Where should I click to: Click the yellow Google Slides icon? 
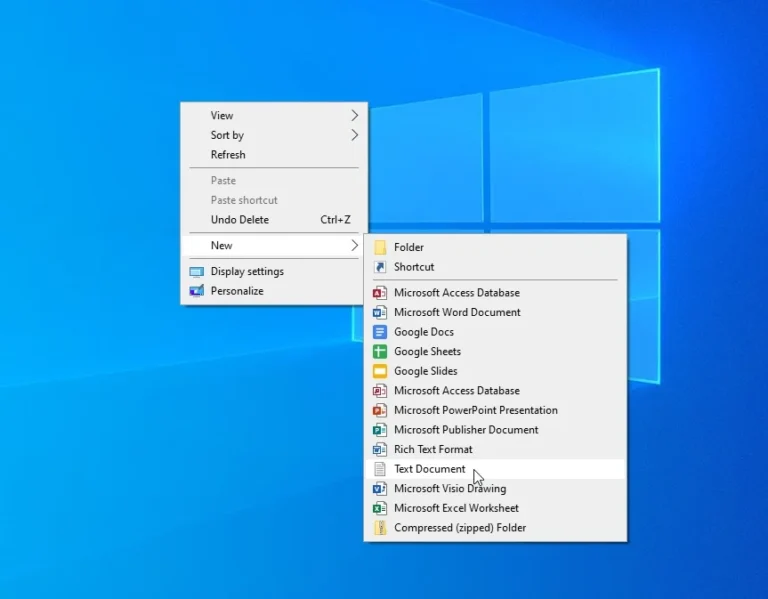point(380,371)
